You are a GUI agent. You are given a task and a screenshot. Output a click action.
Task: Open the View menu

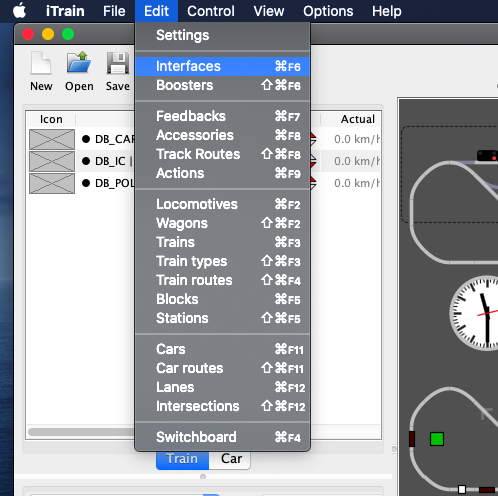point(269,11)
